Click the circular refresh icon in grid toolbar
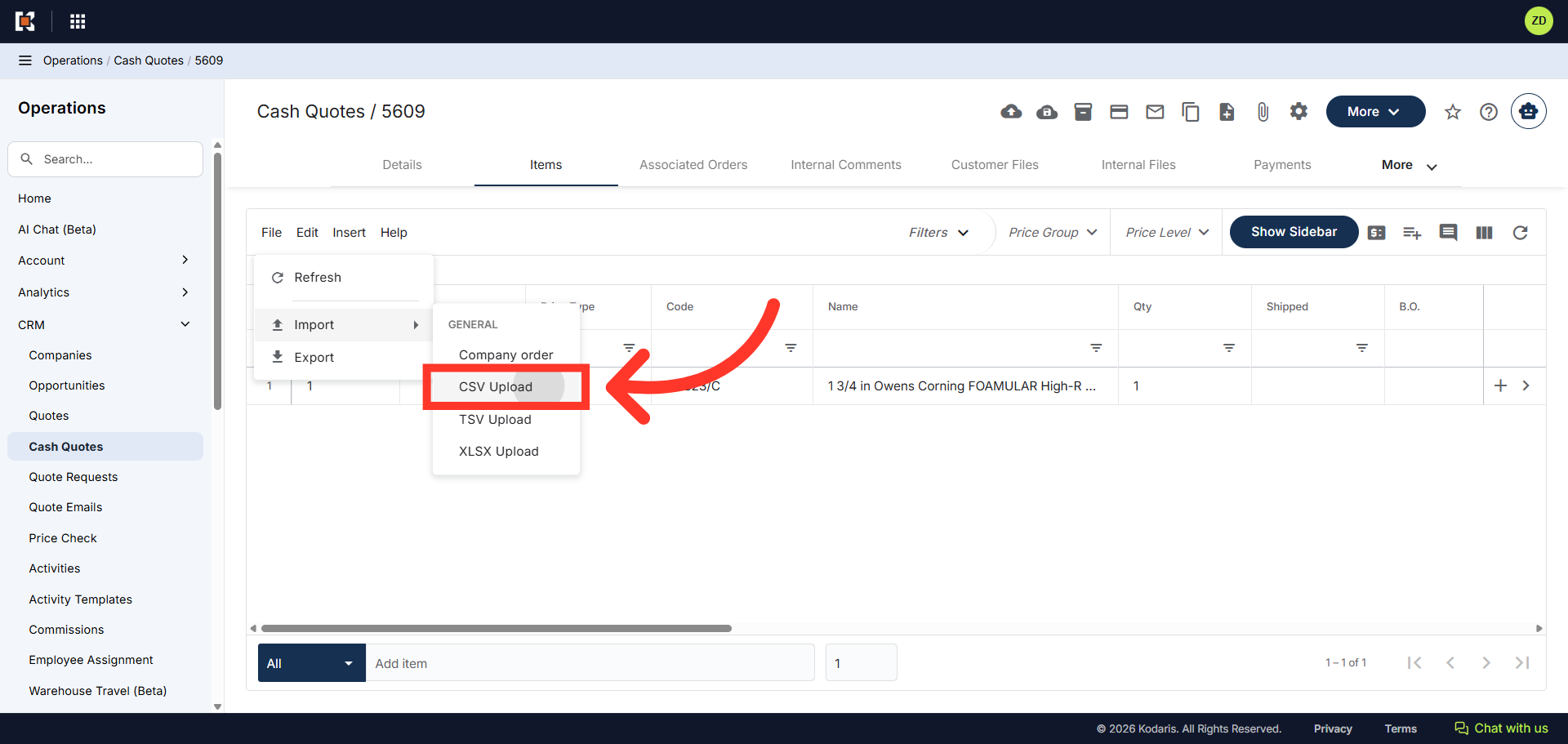Viewport: 1568px width, 744px height. click(x=1520, y=233)
